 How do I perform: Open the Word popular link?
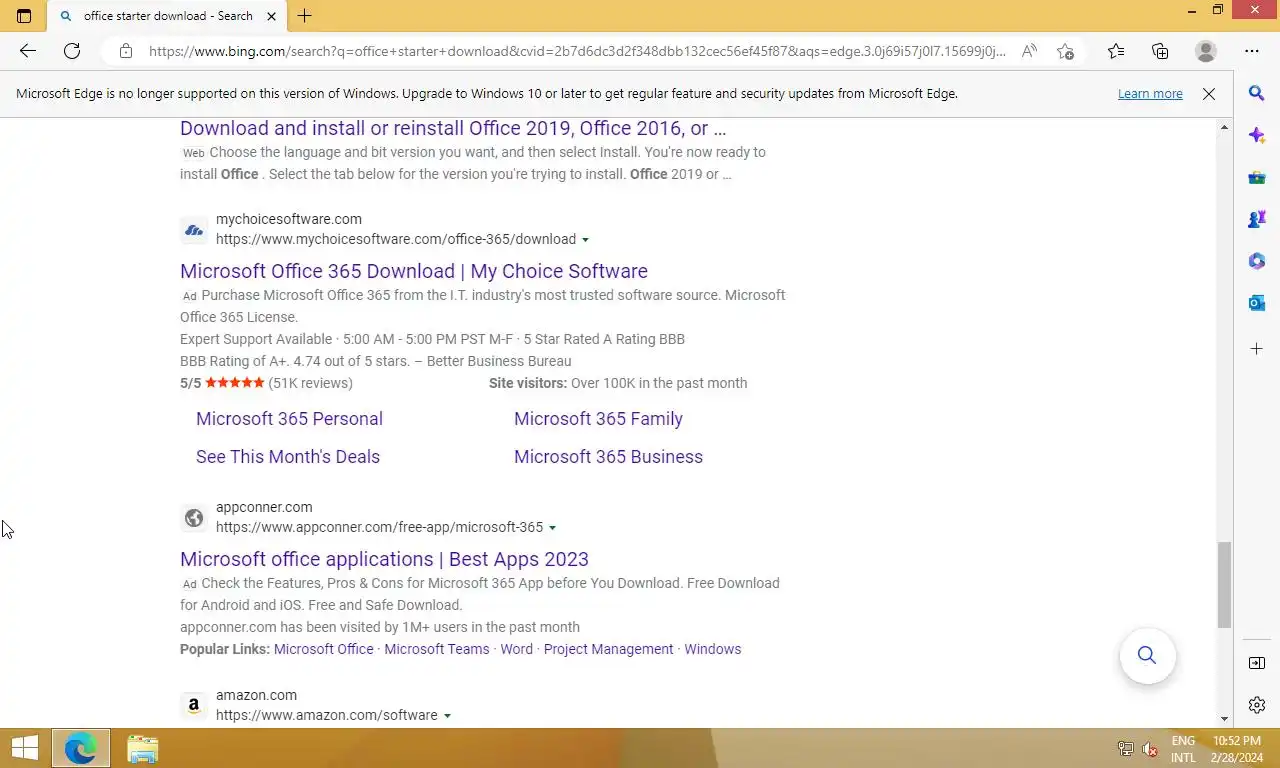point(517,649)
